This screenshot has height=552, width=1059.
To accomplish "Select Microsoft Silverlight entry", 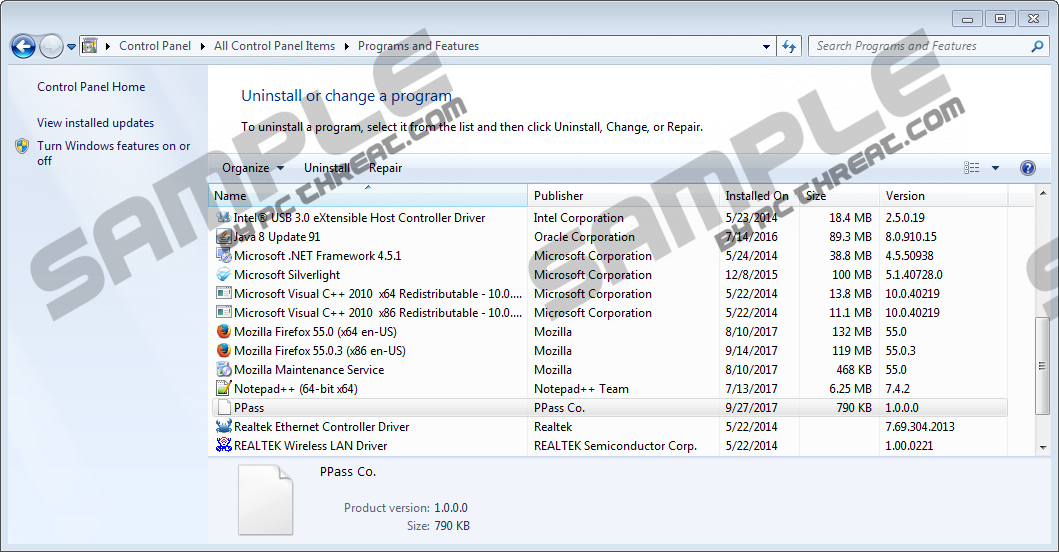I will tap(287, 275).
